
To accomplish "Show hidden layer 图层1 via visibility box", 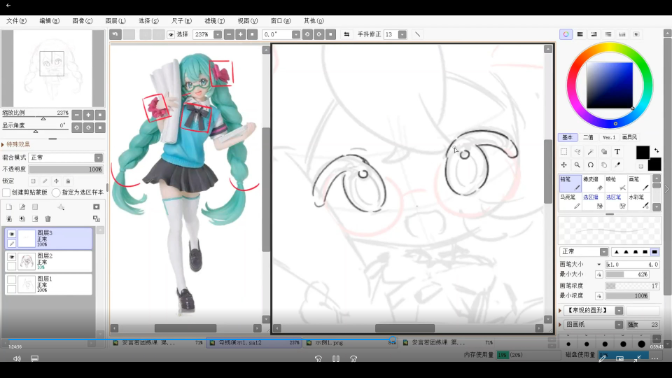I will tap(12, 280).
